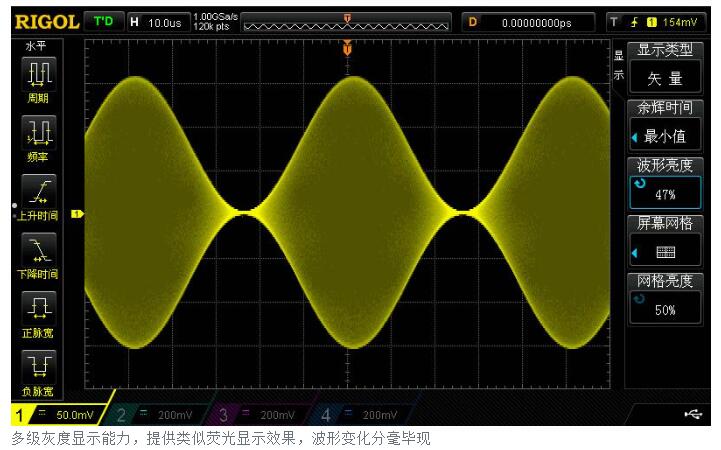Click the horizontal timebase 10.0us field
721x450 pixels.
(157, 21)
